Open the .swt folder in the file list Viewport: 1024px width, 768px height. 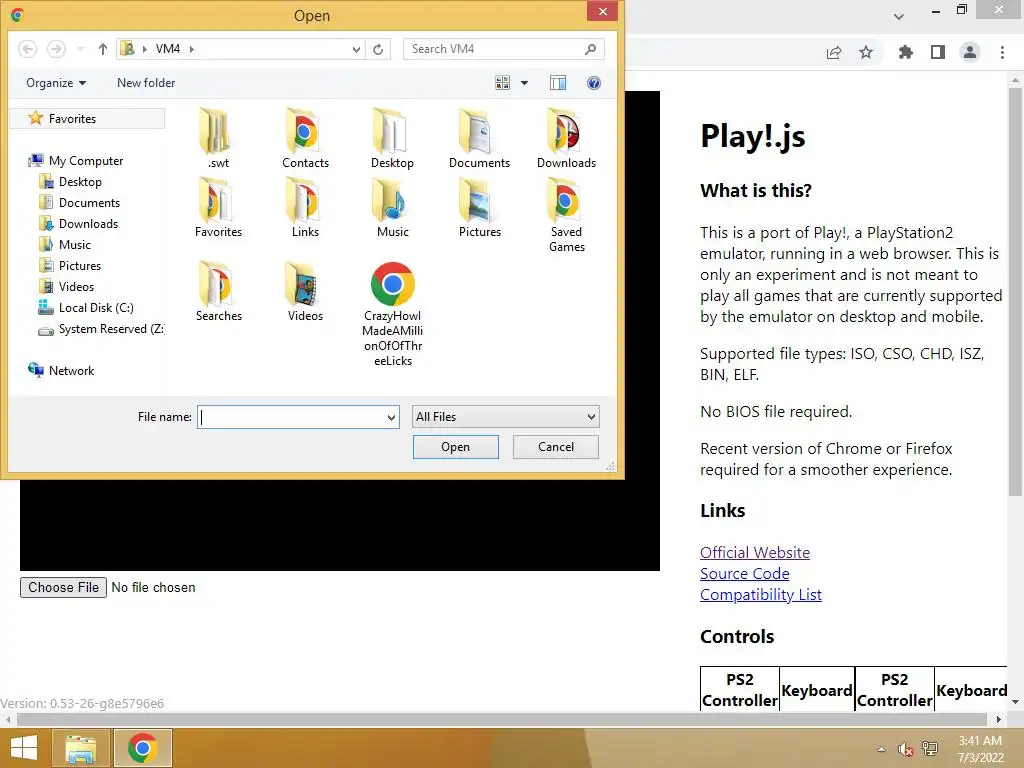(x=218, y=138)
